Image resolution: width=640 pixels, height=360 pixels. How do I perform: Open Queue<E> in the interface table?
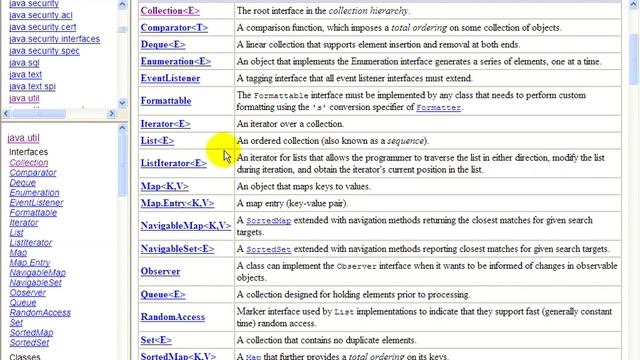click(x=163, y=295)
